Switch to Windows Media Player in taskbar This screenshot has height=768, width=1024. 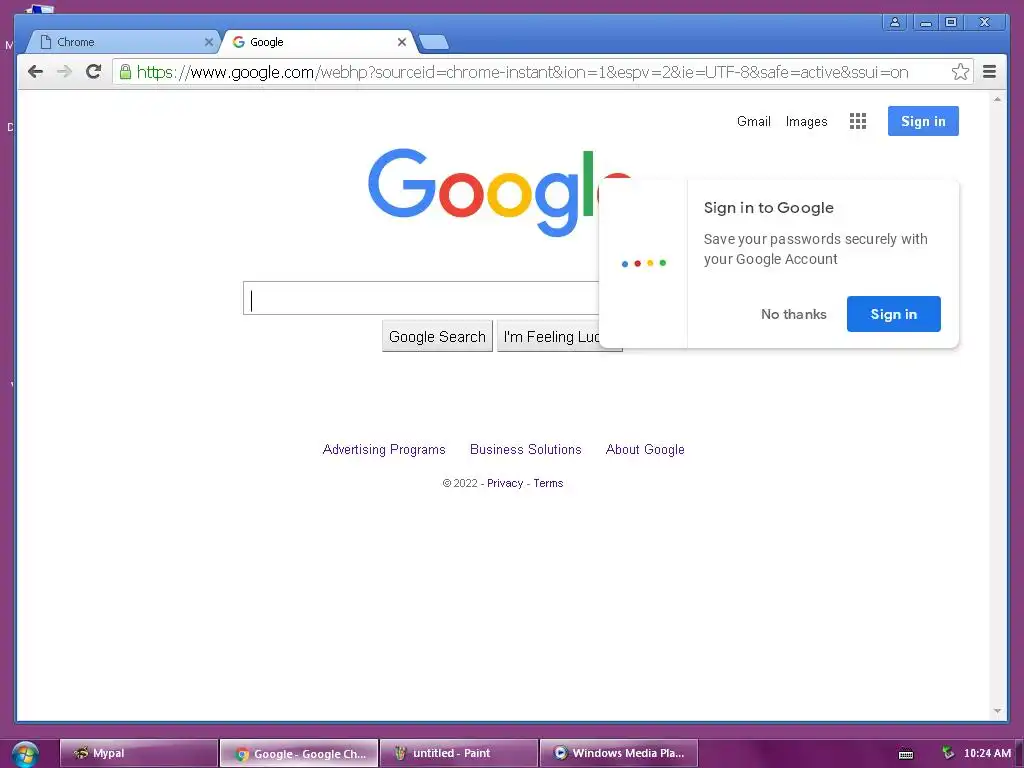(x=618, y=753)
